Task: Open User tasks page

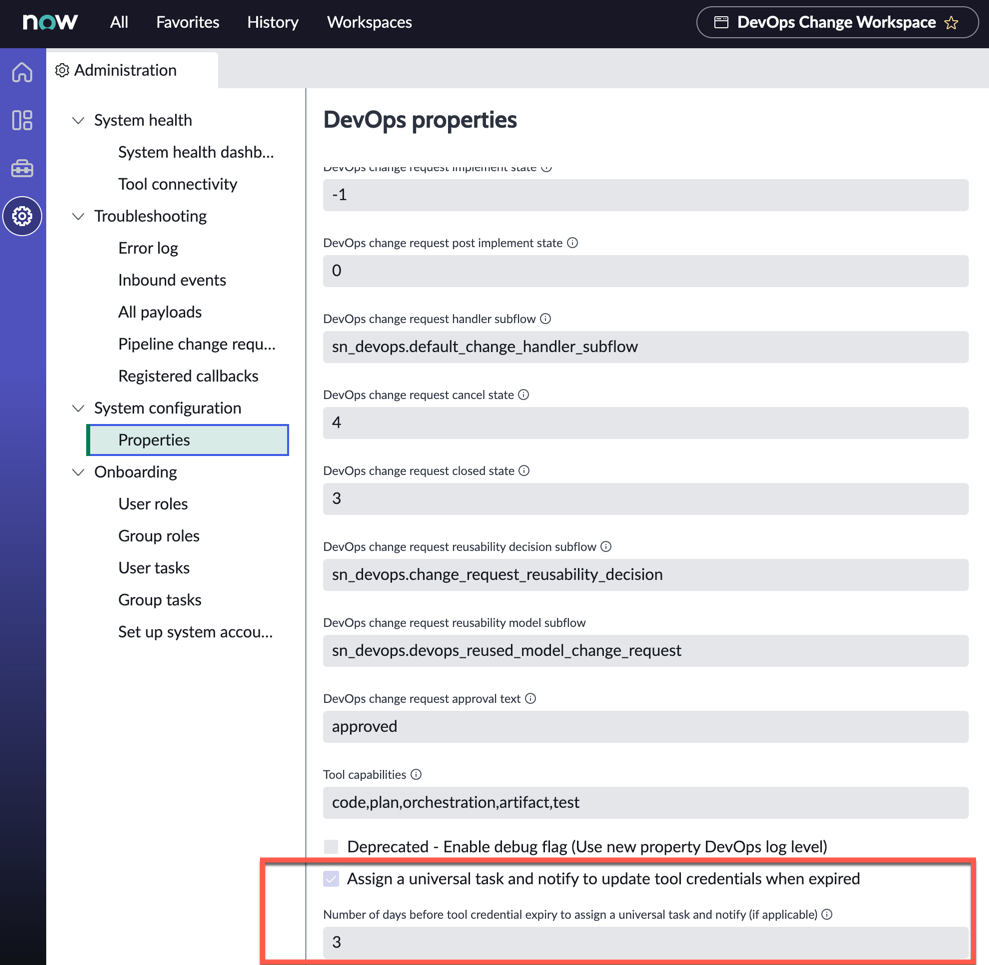Action: coord(154,568)
